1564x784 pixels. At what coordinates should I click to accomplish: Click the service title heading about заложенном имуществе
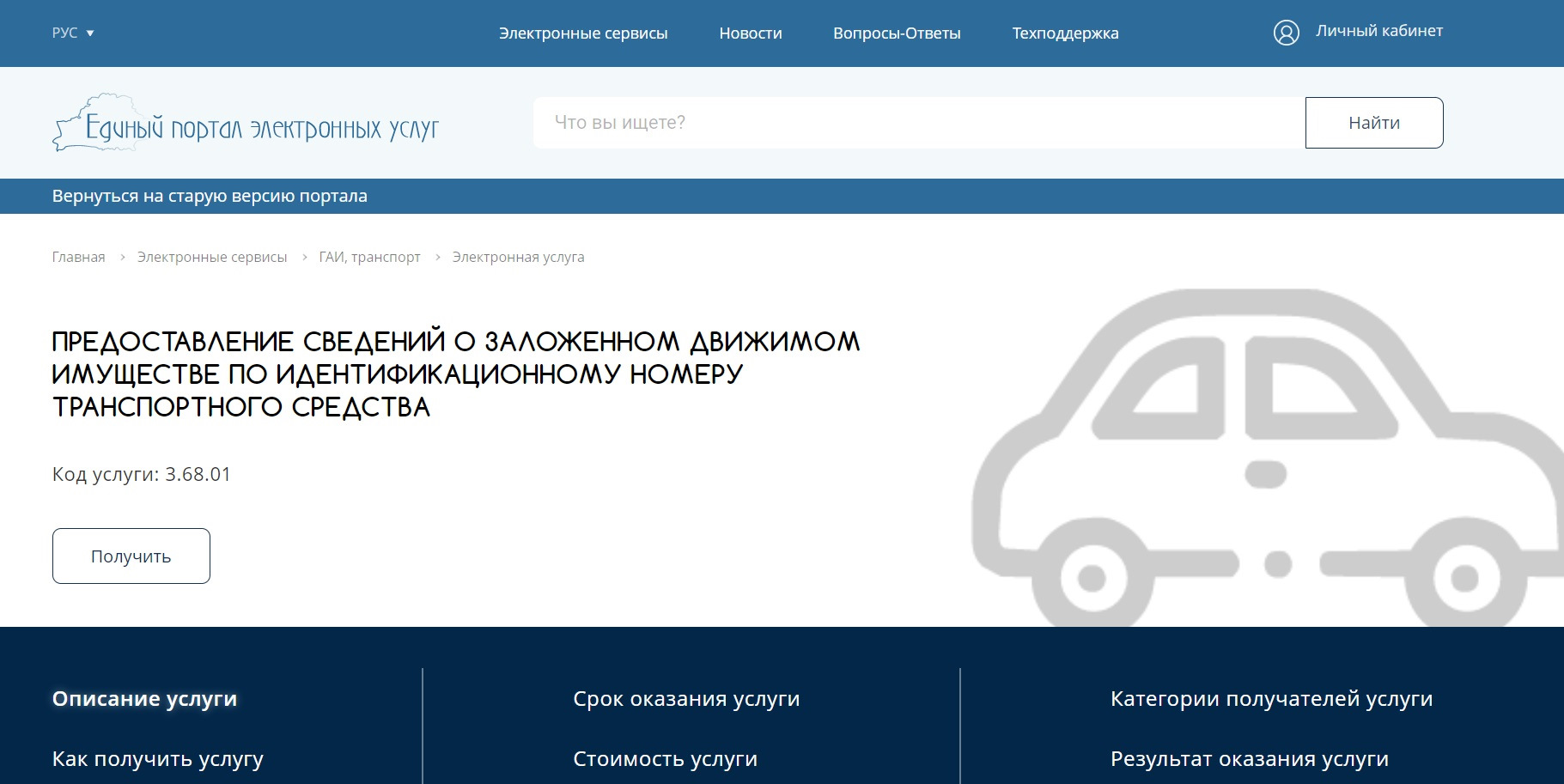coord(455,374)
